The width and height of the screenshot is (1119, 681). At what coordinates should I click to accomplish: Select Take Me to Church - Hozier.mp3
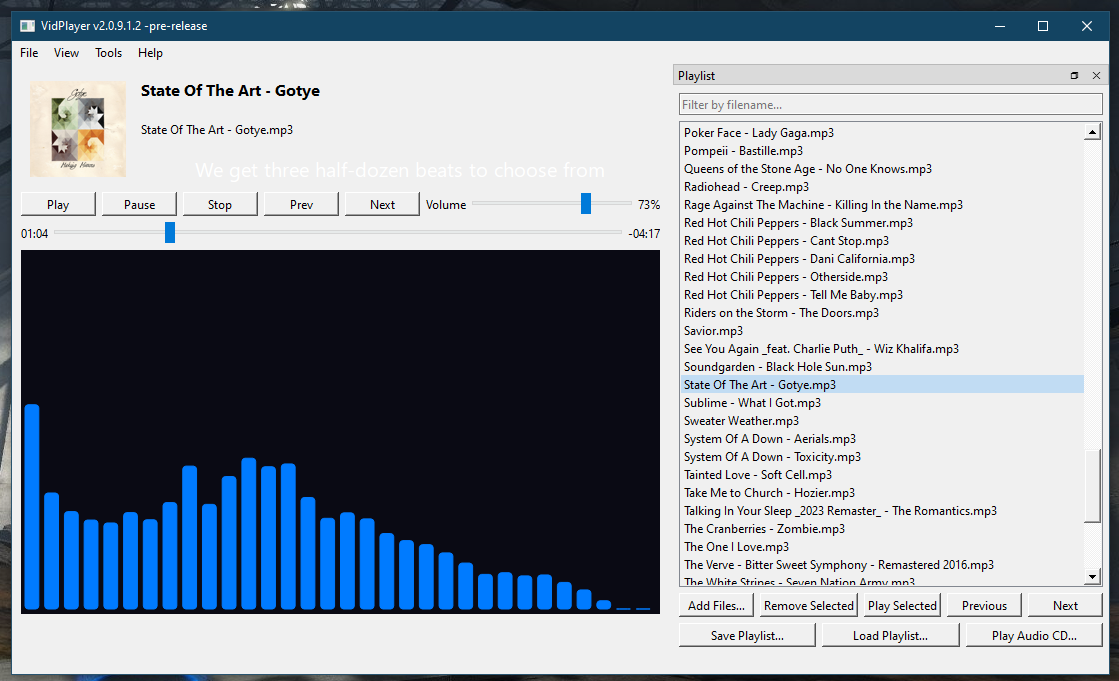(882, 493)
